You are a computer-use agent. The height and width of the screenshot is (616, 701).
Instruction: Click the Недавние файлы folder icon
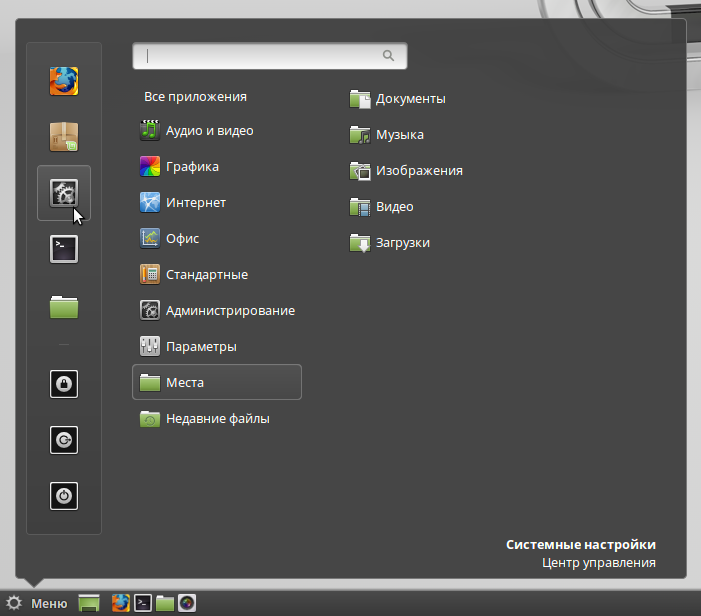pos(150,419)
